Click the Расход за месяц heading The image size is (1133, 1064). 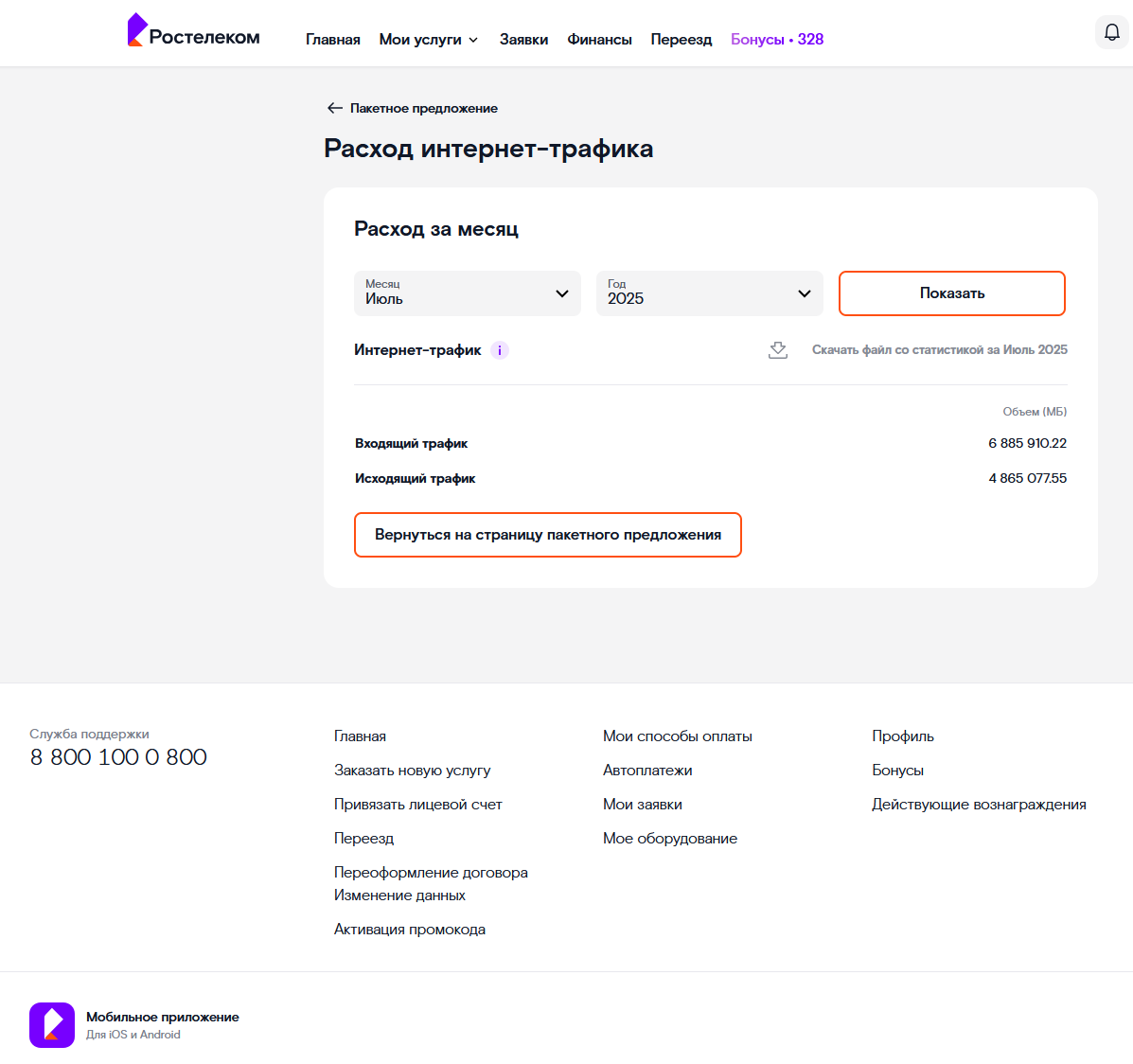436,229
